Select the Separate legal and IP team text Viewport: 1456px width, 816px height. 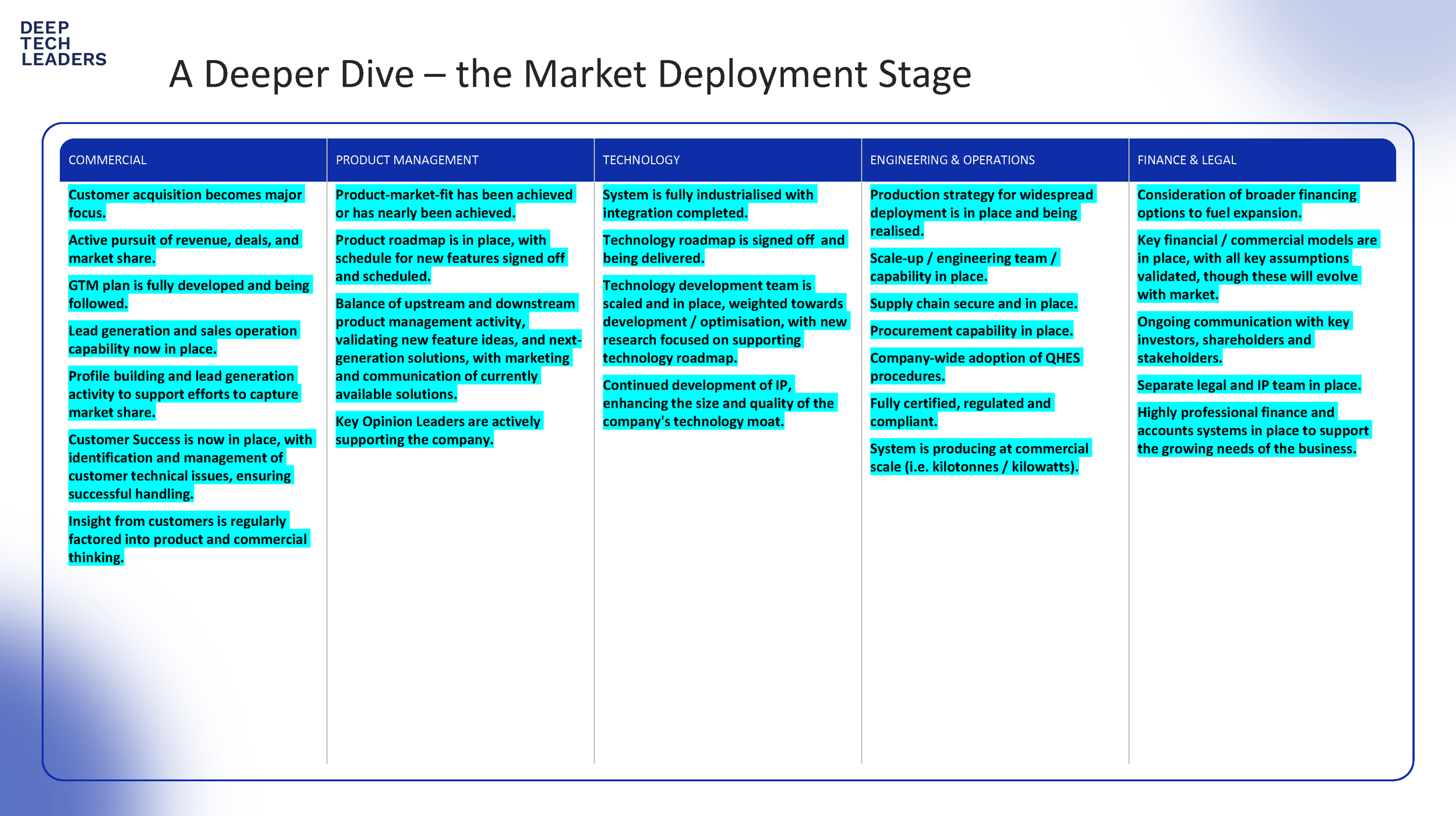(x=1246, y=385)
